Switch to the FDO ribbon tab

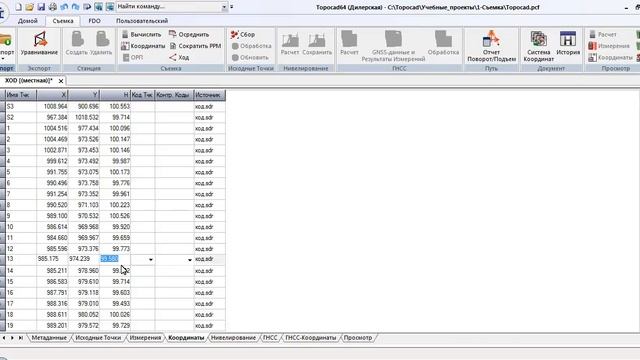coord(94,21)
